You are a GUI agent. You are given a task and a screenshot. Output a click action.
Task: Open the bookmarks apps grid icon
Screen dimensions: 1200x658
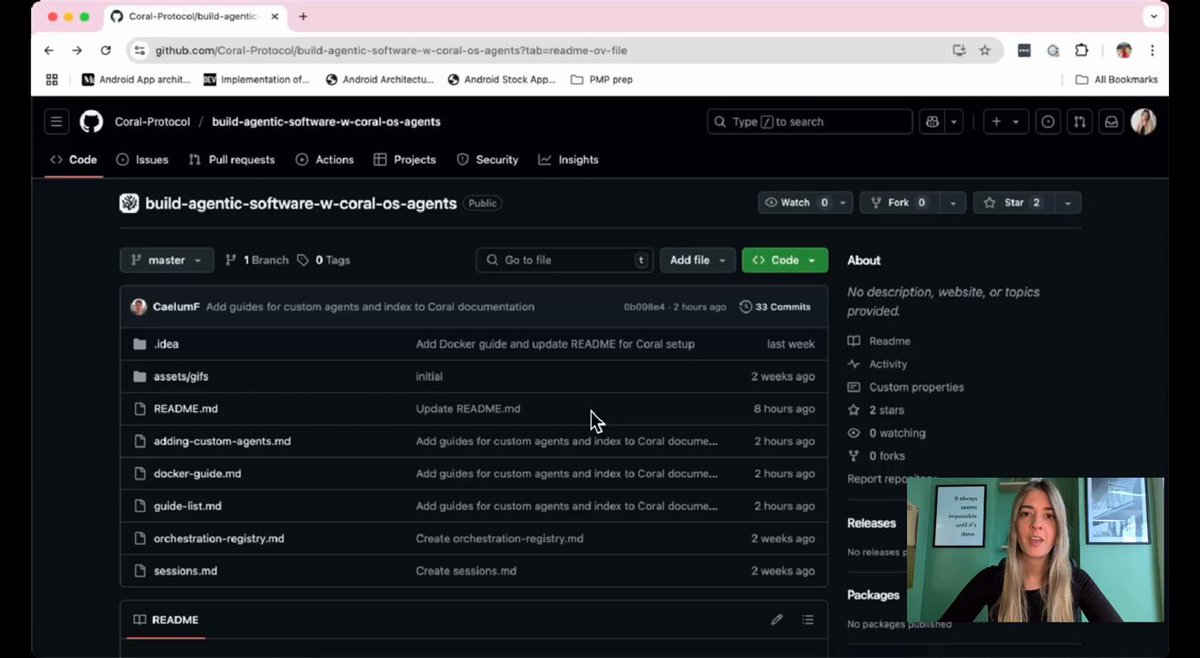click(52, 79)
